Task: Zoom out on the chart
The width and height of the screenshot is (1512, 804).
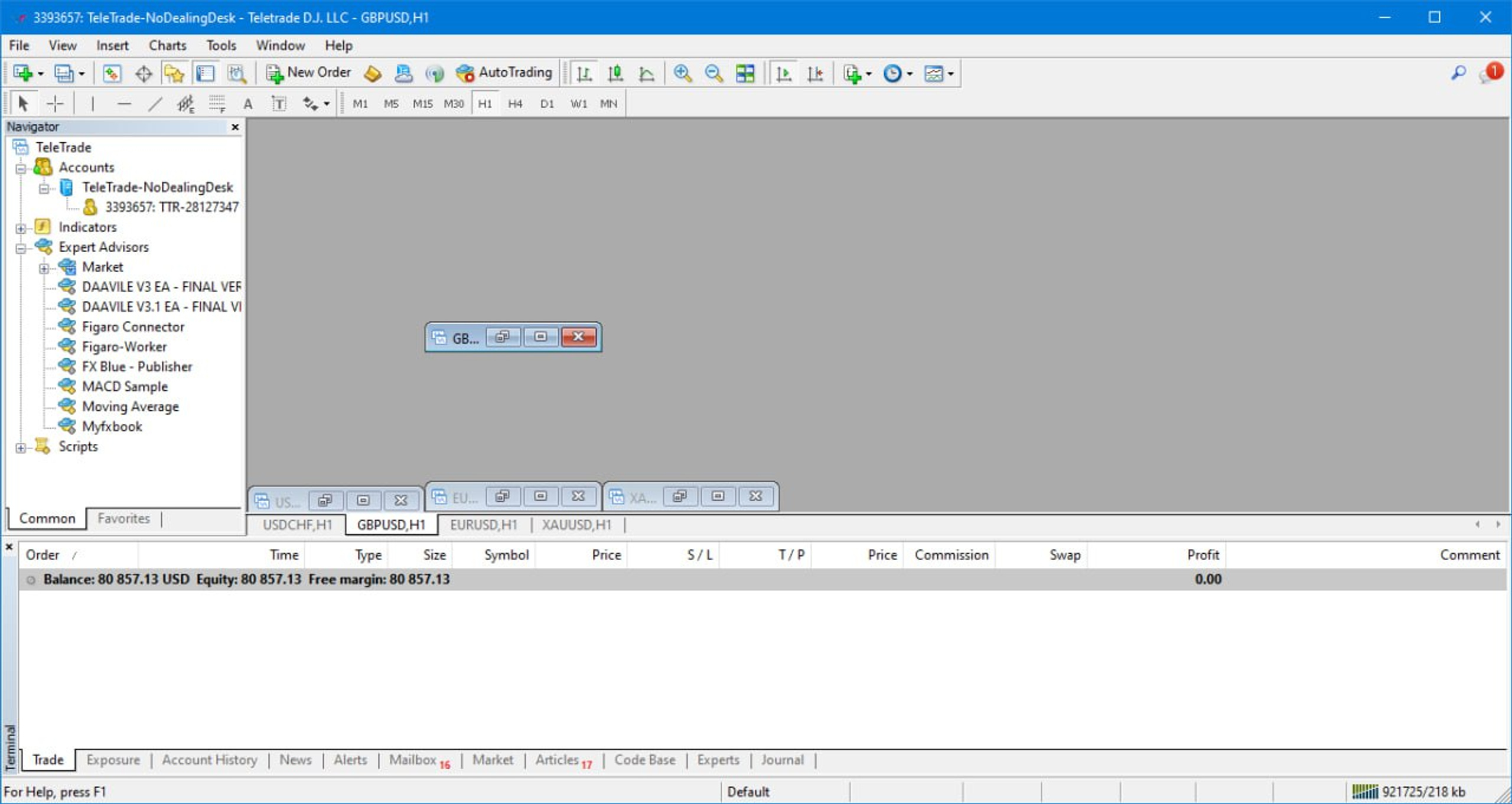Action: click(x=714, y=73)
